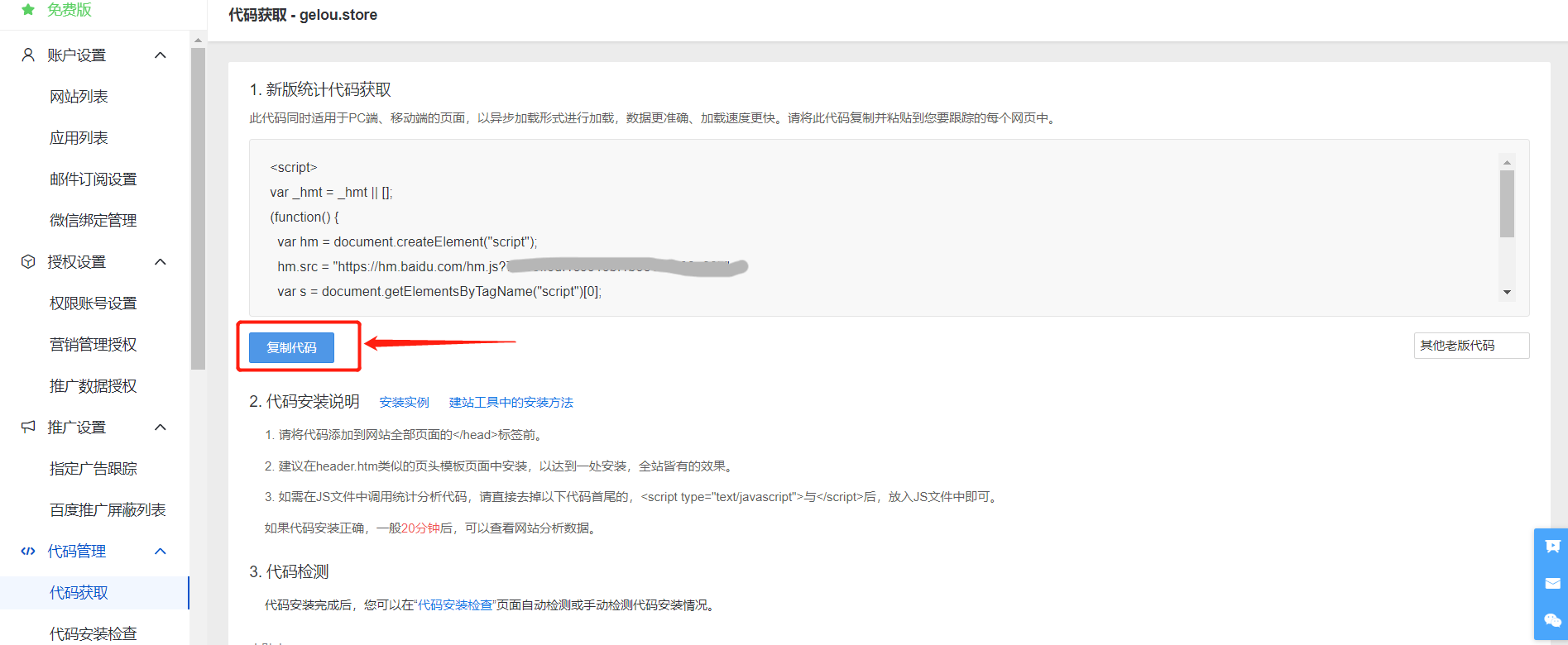Click the heading 2. 代码安装说明

(x=304, y=401)
